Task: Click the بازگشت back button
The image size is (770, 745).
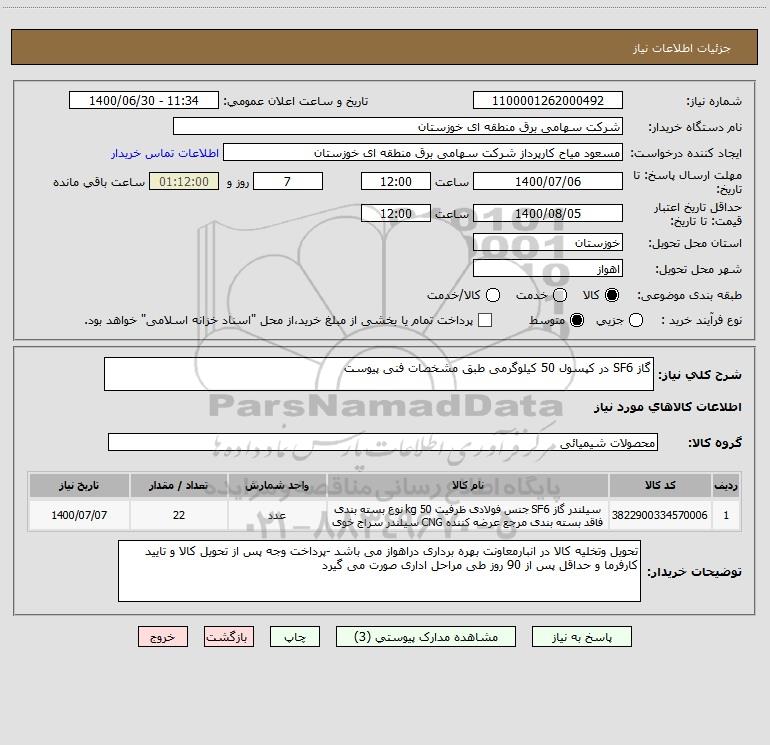Action: pyautogui.click(x=229, y=636)
